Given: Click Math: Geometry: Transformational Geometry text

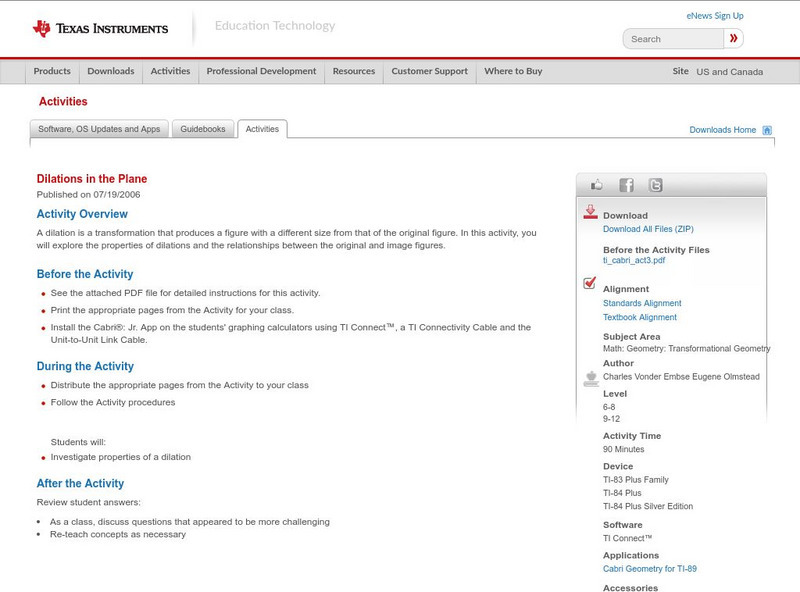Looking at the screenshot, I should pyautogui.click(x=687, y=349).
